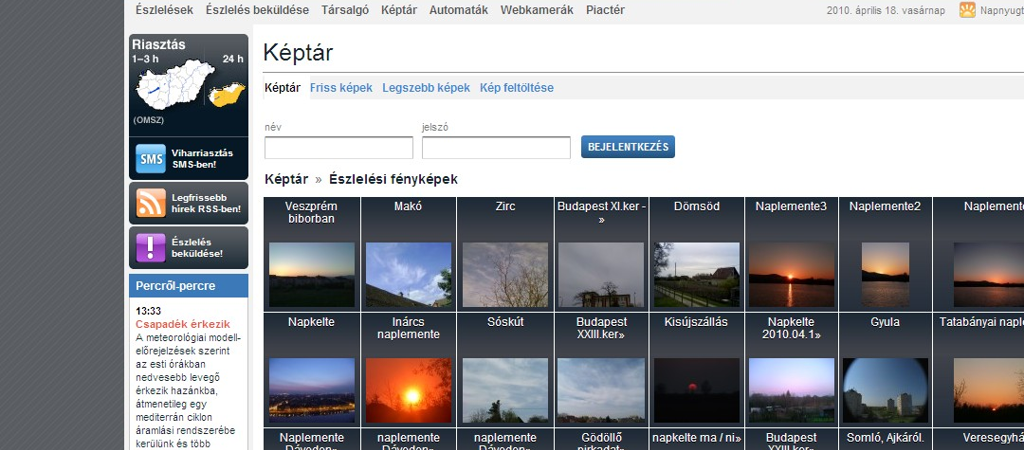This screenshot has height=450, width=1024.
Task: Select the Képtár sub-tab
Action: point(282,88)
